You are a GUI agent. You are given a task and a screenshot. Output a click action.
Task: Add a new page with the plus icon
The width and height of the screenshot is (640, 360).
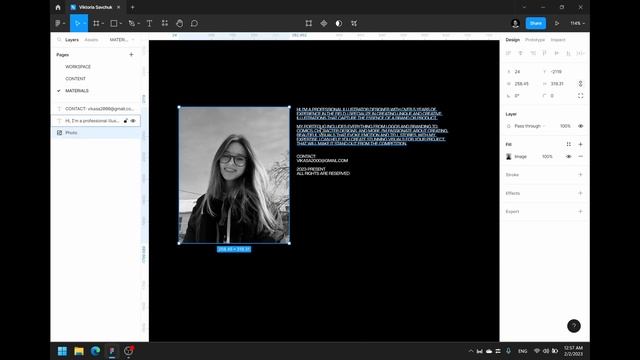click(131, 54)
